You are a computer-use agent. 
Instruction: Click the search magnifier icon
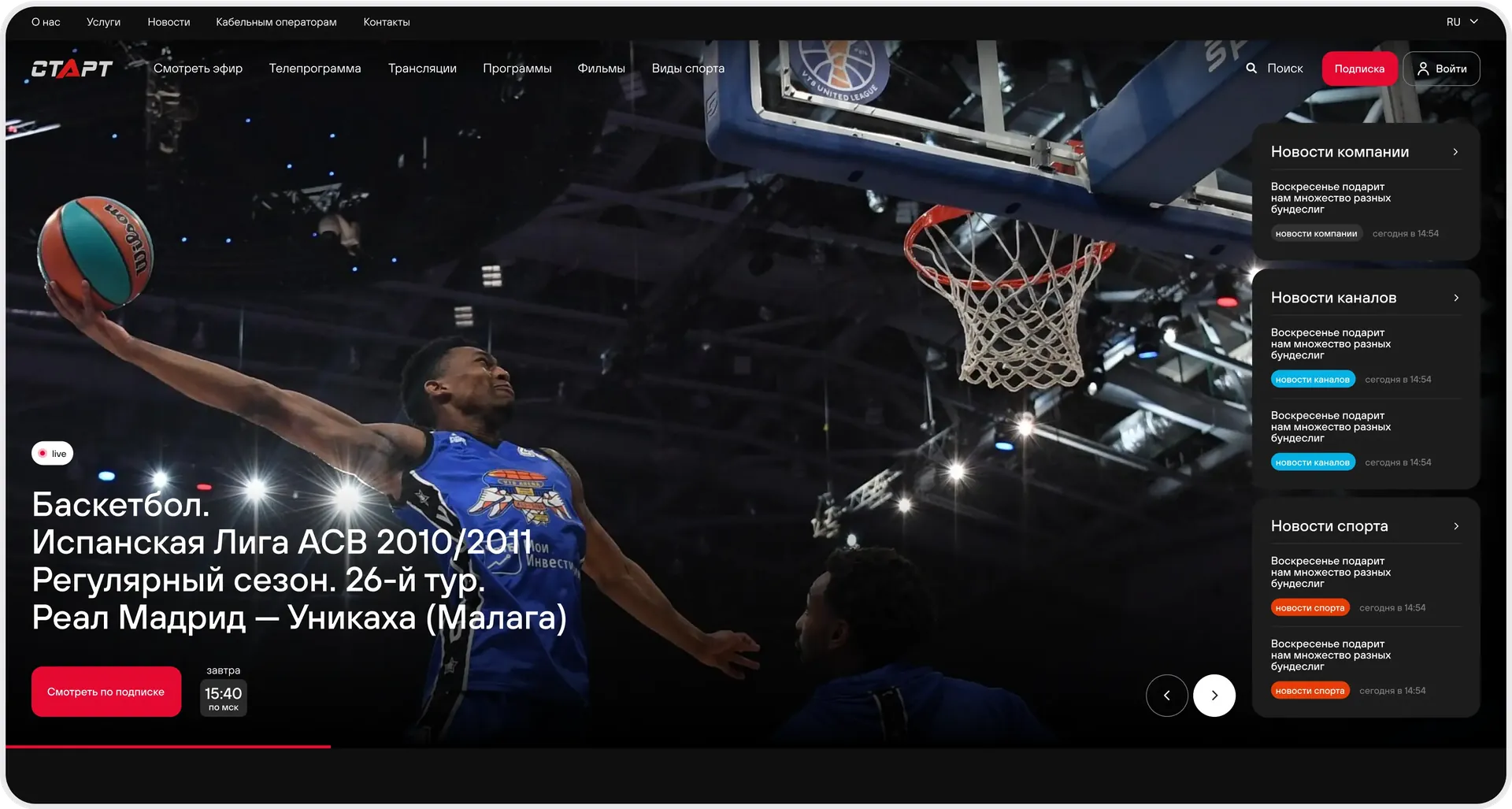pyautogui.click(x=1251, y=69)
